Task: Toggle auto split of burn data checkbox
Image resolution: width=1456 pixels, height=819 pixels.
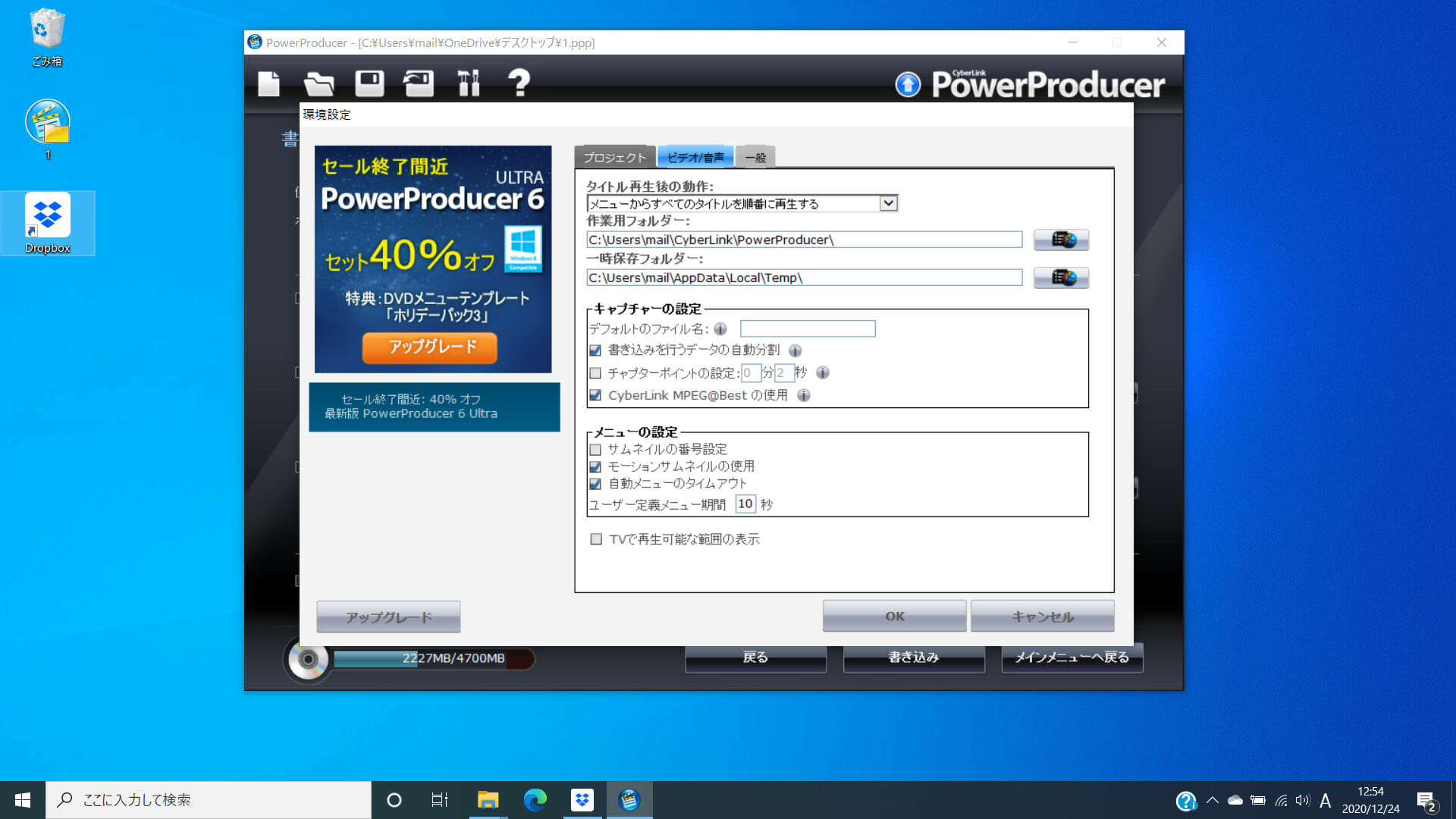Action: pos(595,350)
